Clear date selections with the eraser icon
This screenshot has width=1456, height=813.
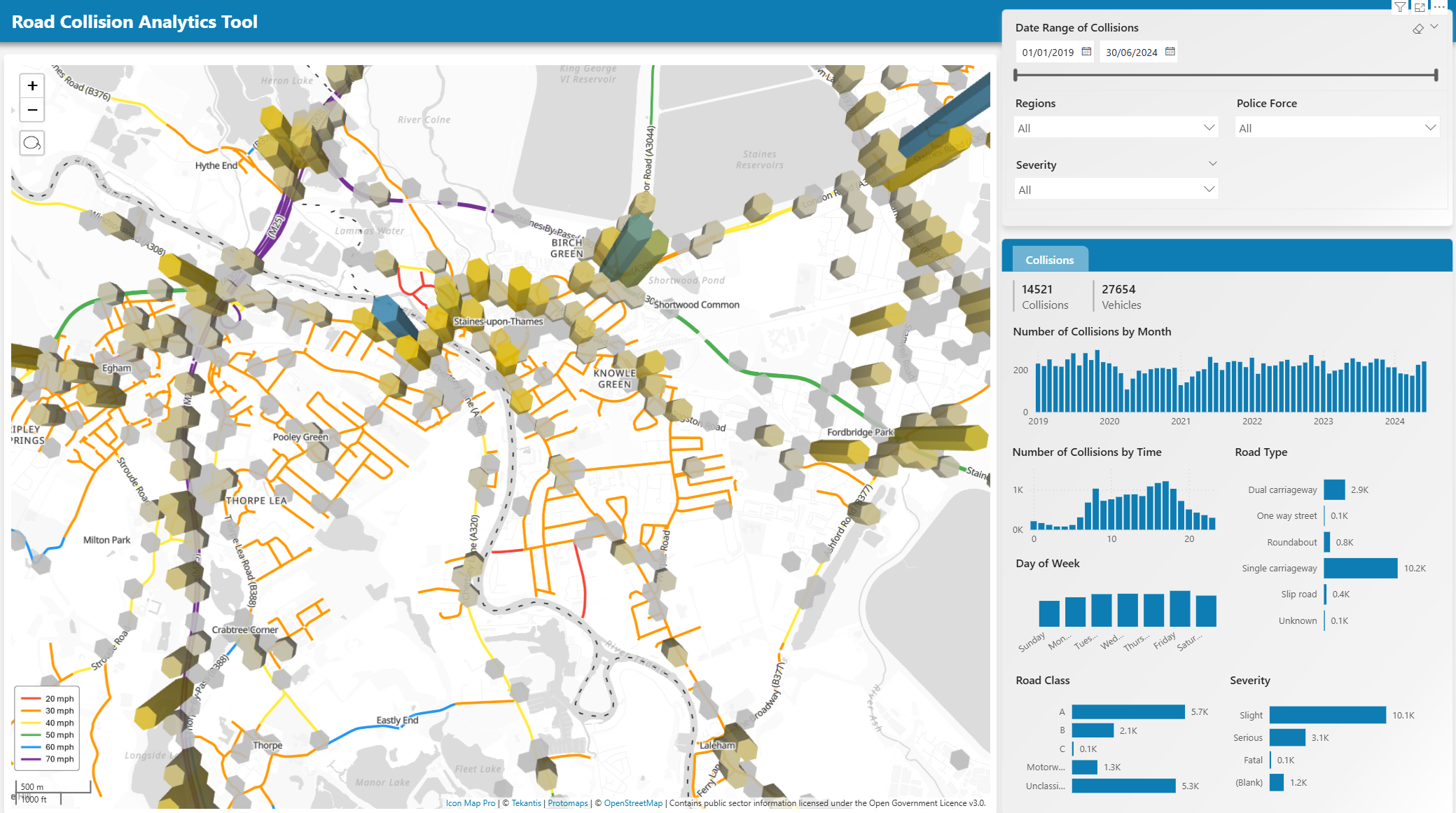click(1417, 29)
